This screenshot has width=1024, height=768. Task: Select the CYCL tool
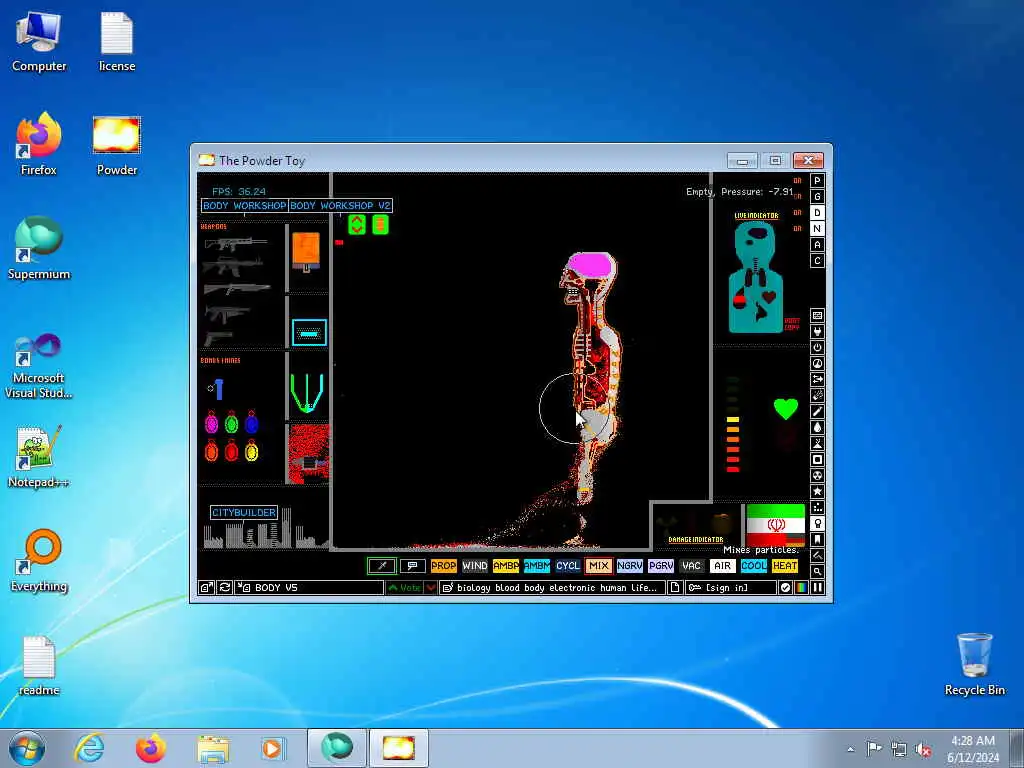(x=568, y=566)
